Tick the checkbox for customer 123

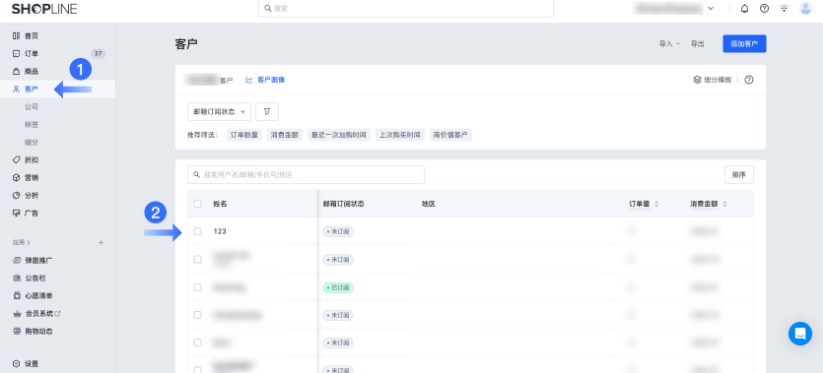(x=197, y=231)
